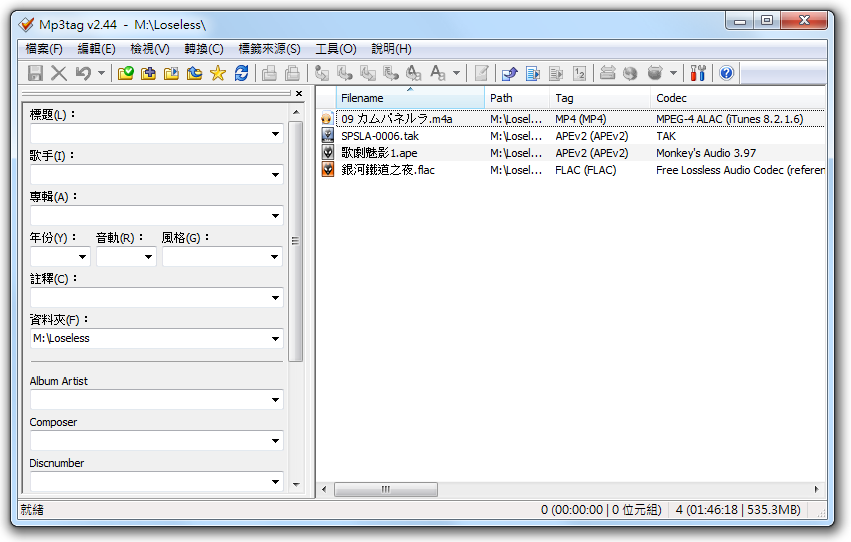Open Options with the red and blue tools icon

tap(698, 73)
